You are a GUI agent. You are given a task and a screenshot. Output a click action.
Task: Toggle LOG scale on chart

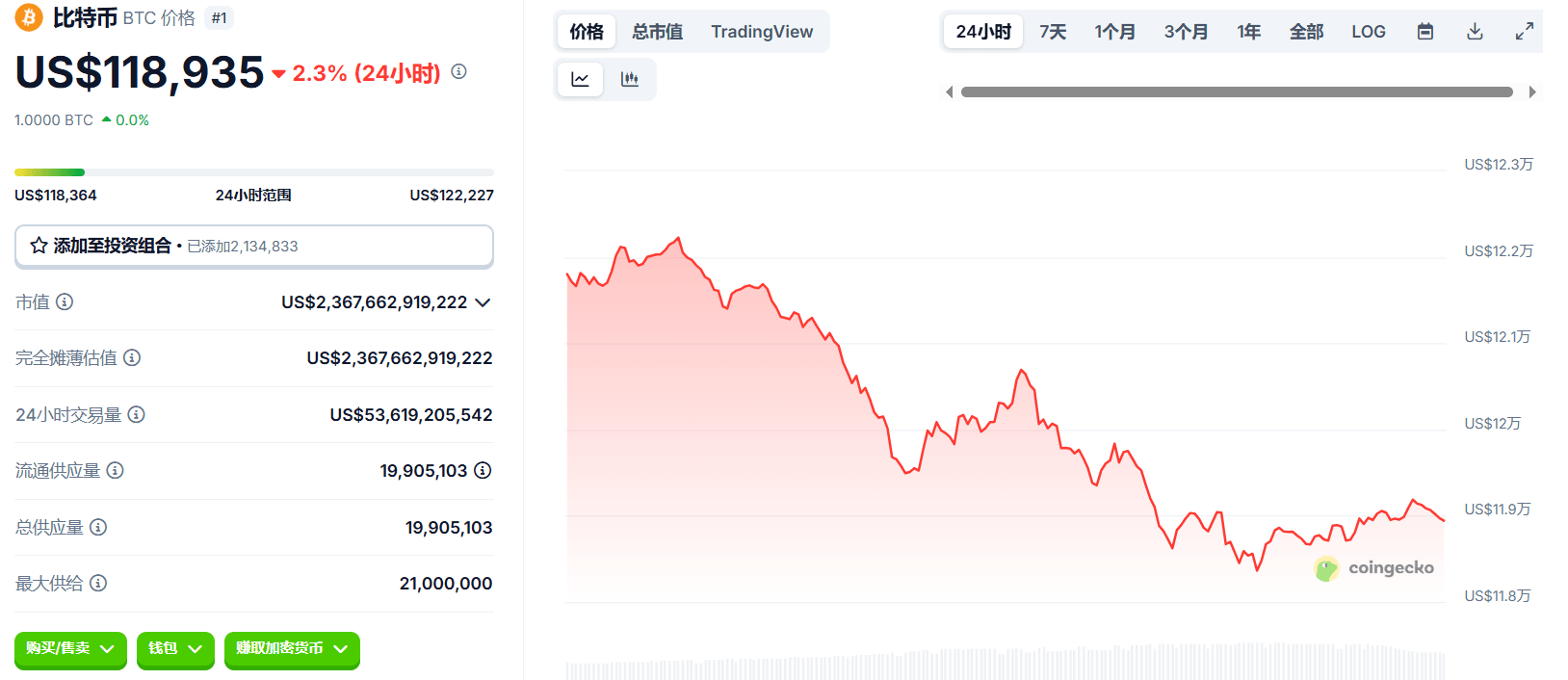(x=1368, y=32)
